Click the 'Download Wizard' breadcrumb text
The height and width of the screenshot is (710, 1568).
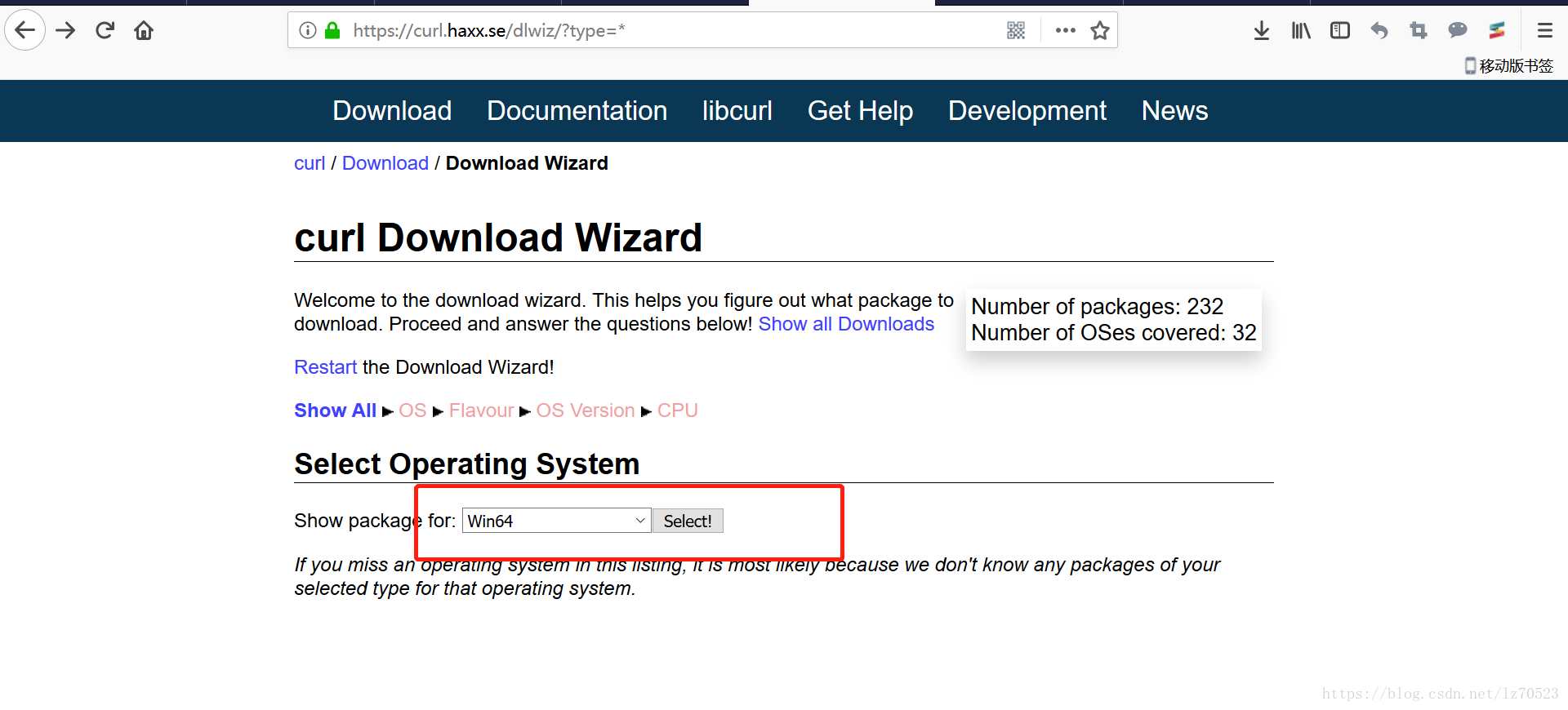tap(527, 163)
